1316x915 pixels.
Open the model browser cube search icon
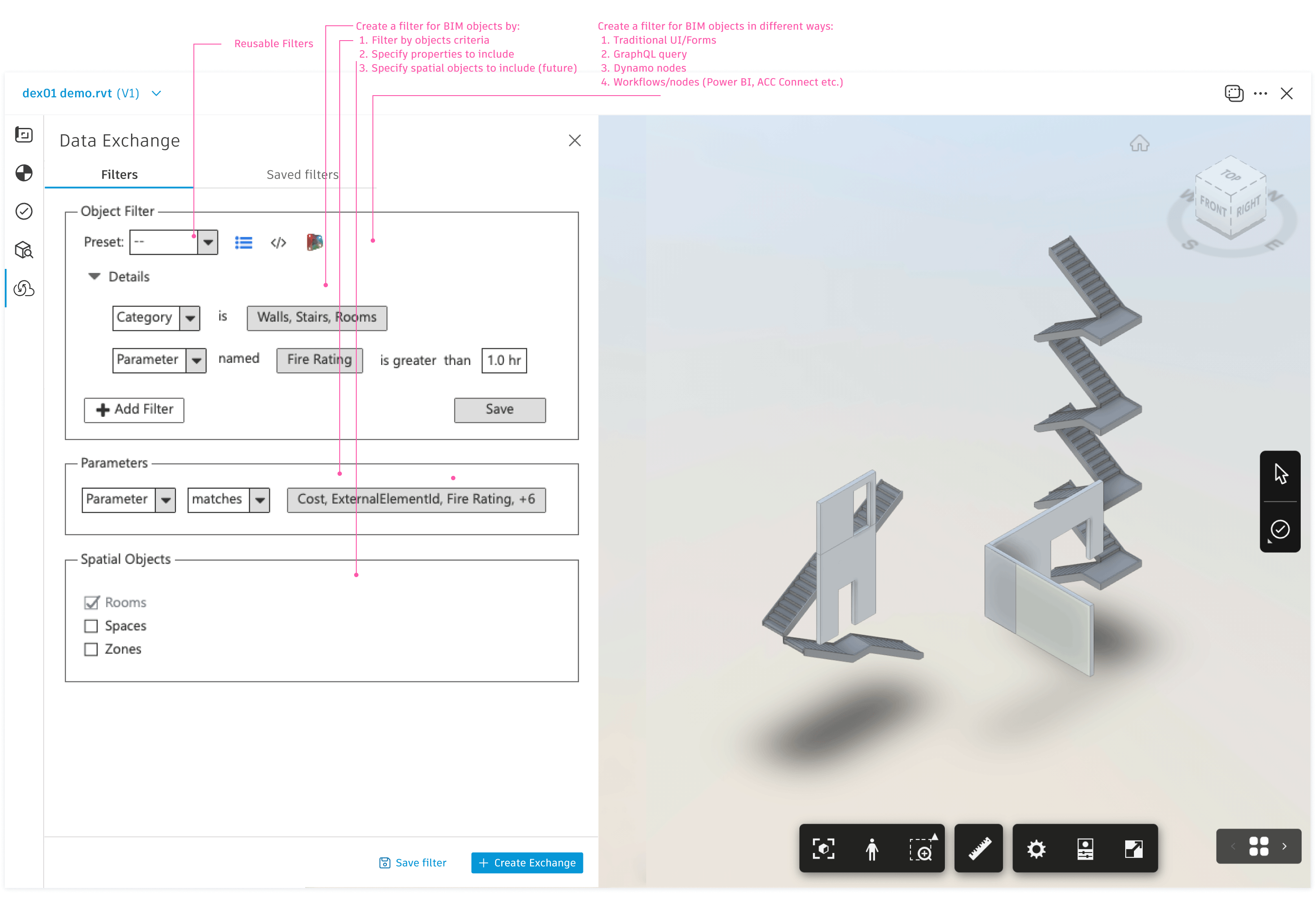tap(24, 250)
